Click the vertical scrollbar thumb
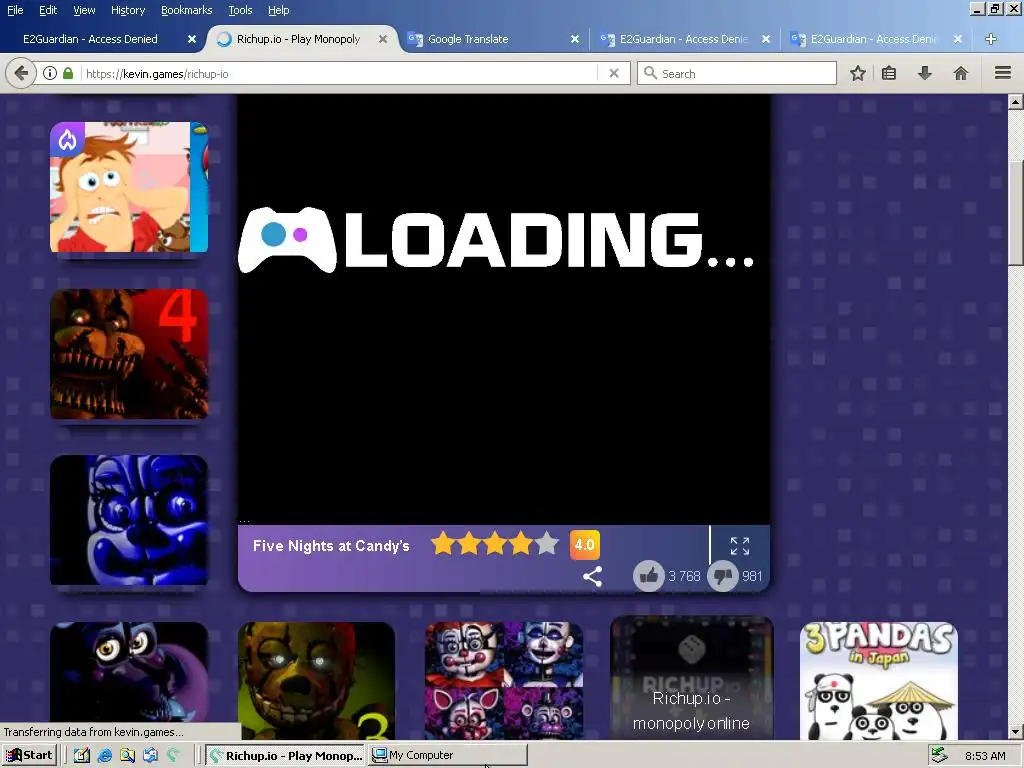Viewport: 1024px width, 768px height. [x=1016, y=212]
